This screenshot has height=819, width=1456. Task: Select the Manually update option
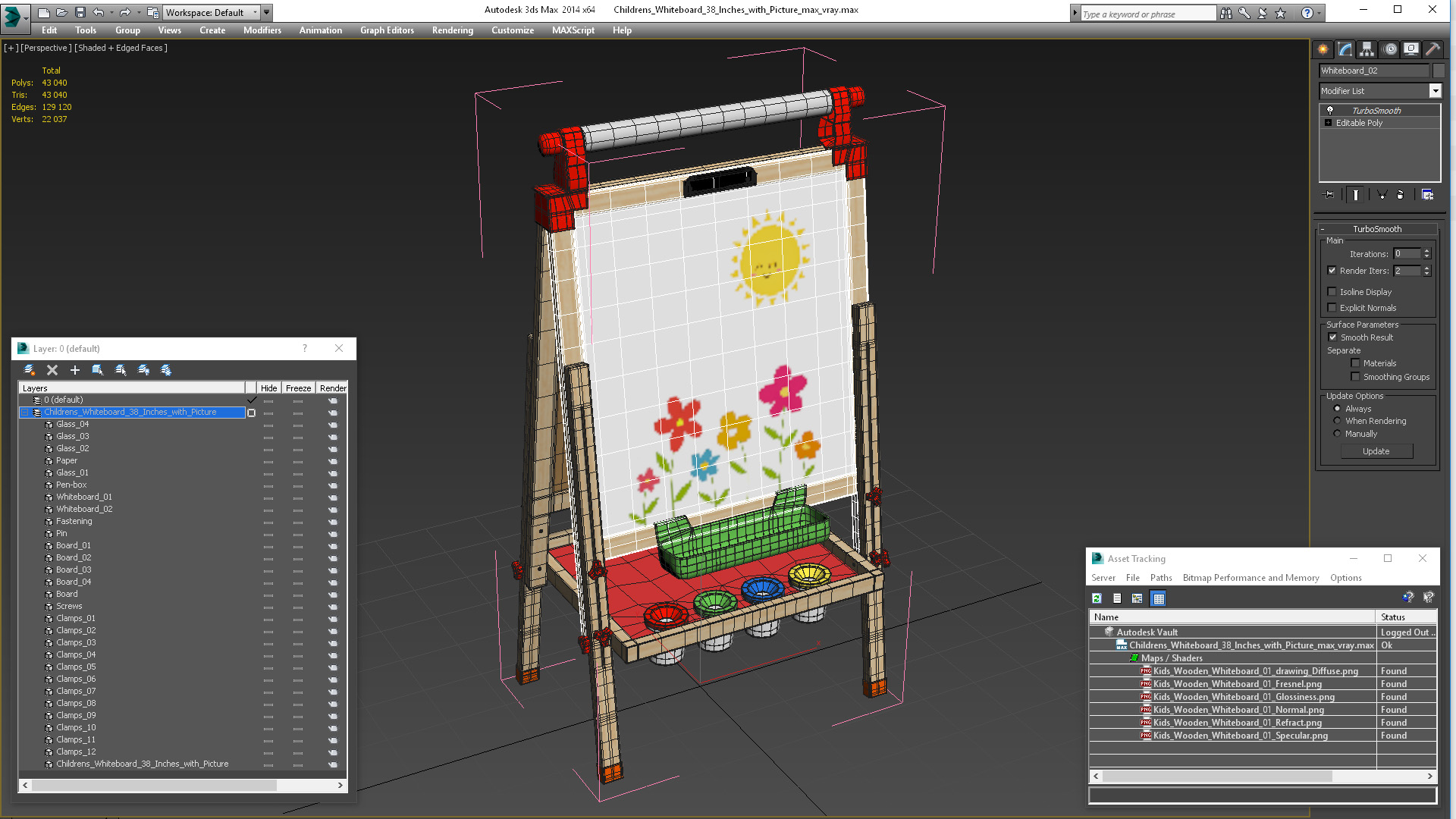tap(1337, 434)
